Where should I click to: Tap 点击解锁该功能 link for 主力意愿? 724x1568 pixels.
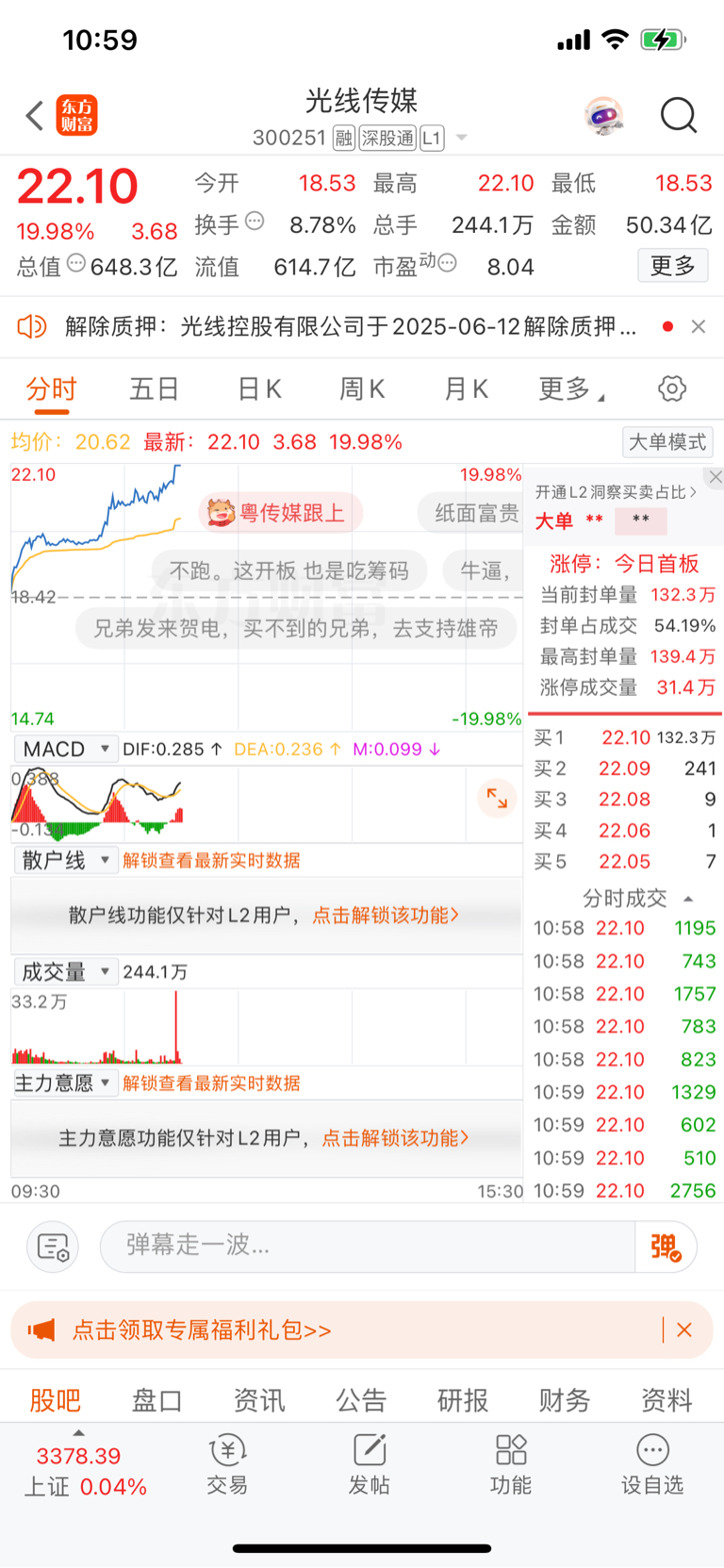[x=395, y=1138]
